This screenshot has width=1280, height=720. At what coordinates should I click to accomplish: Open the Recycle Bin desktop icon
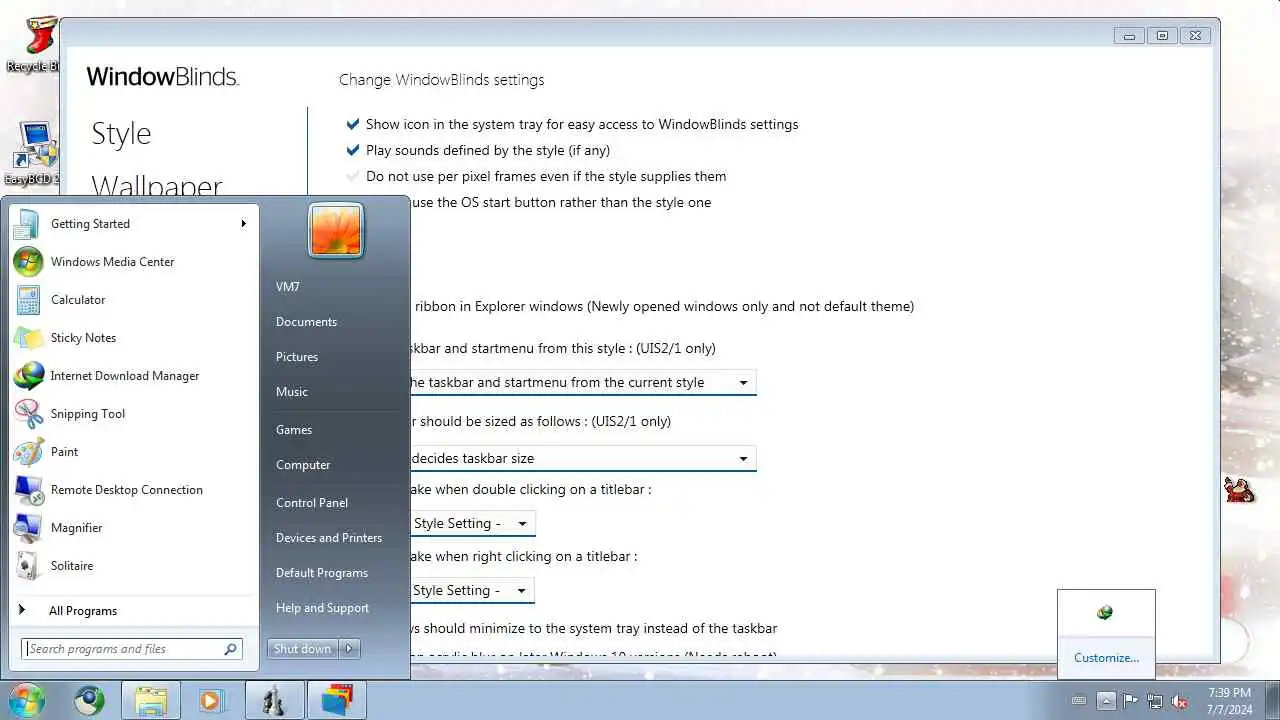[x=38, y=44]
